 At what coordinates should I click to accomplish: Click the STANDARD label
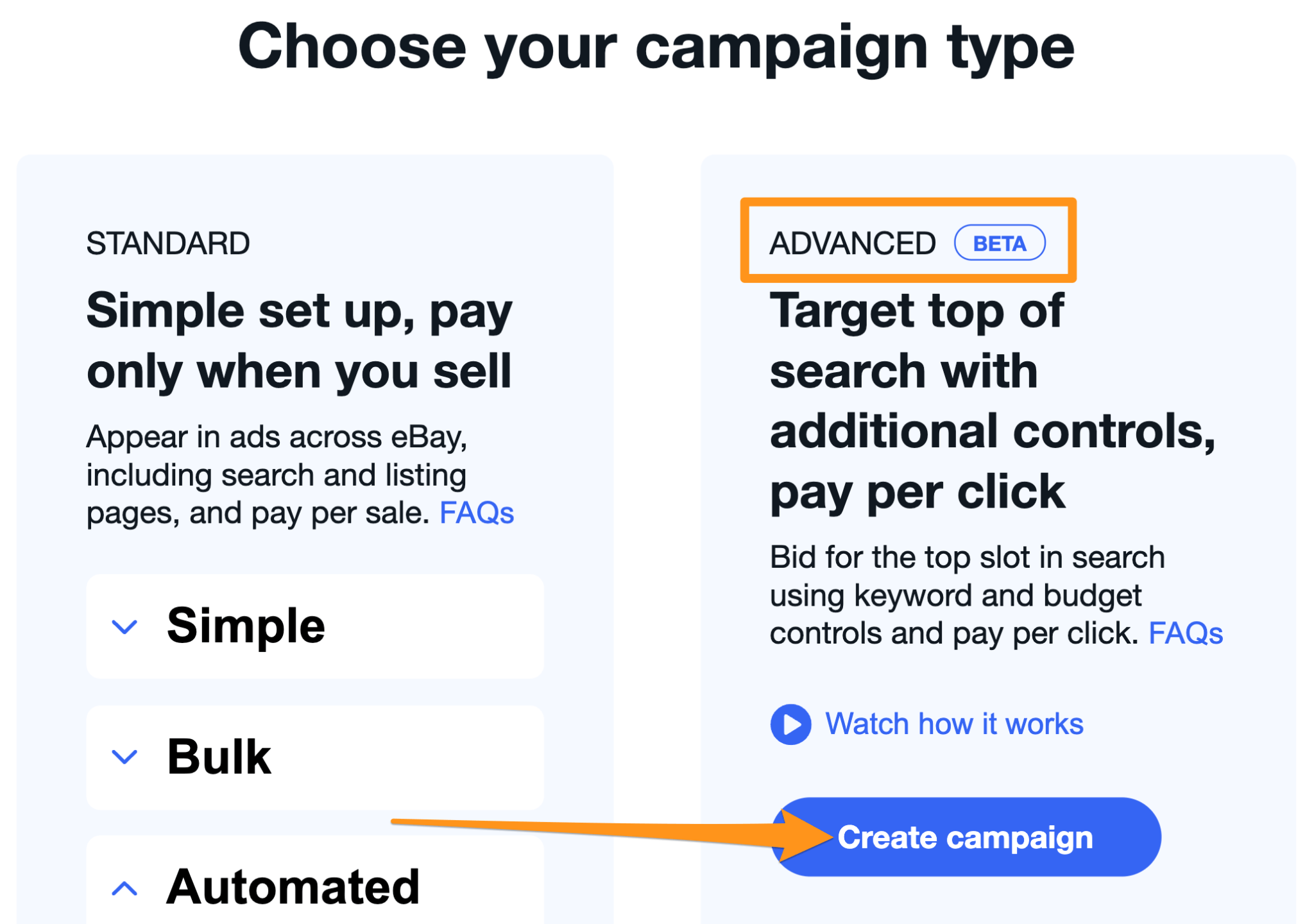coord(168,243)
